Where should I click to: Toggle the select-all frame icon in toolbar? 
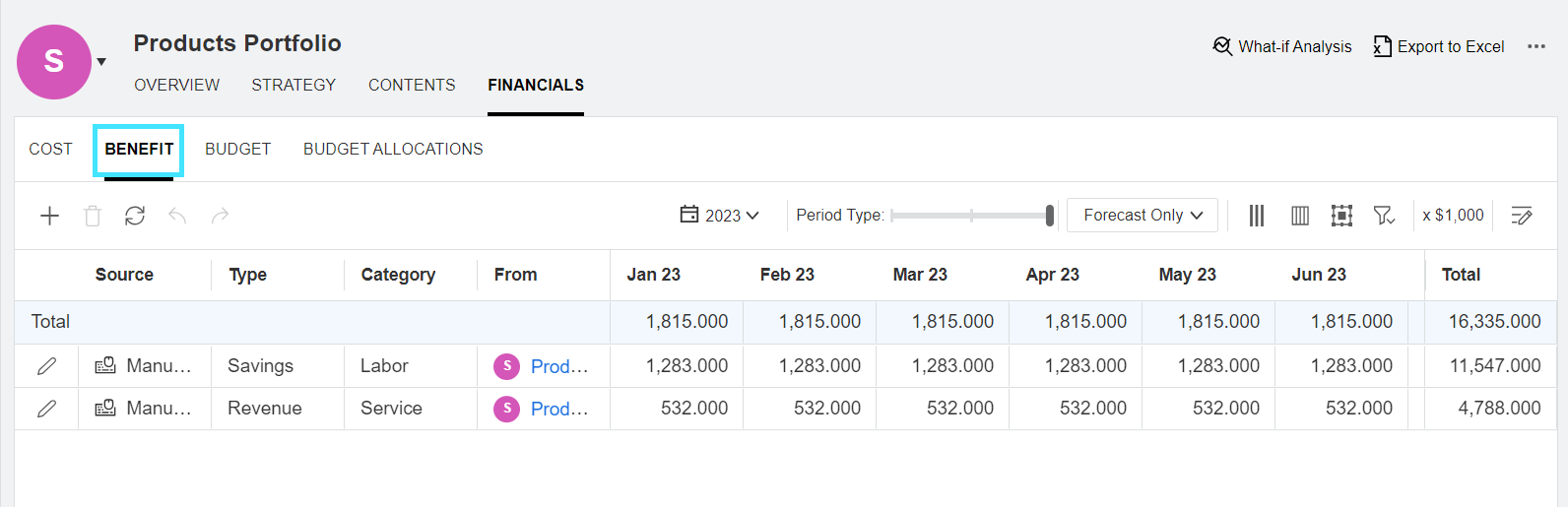[1341, 216]
